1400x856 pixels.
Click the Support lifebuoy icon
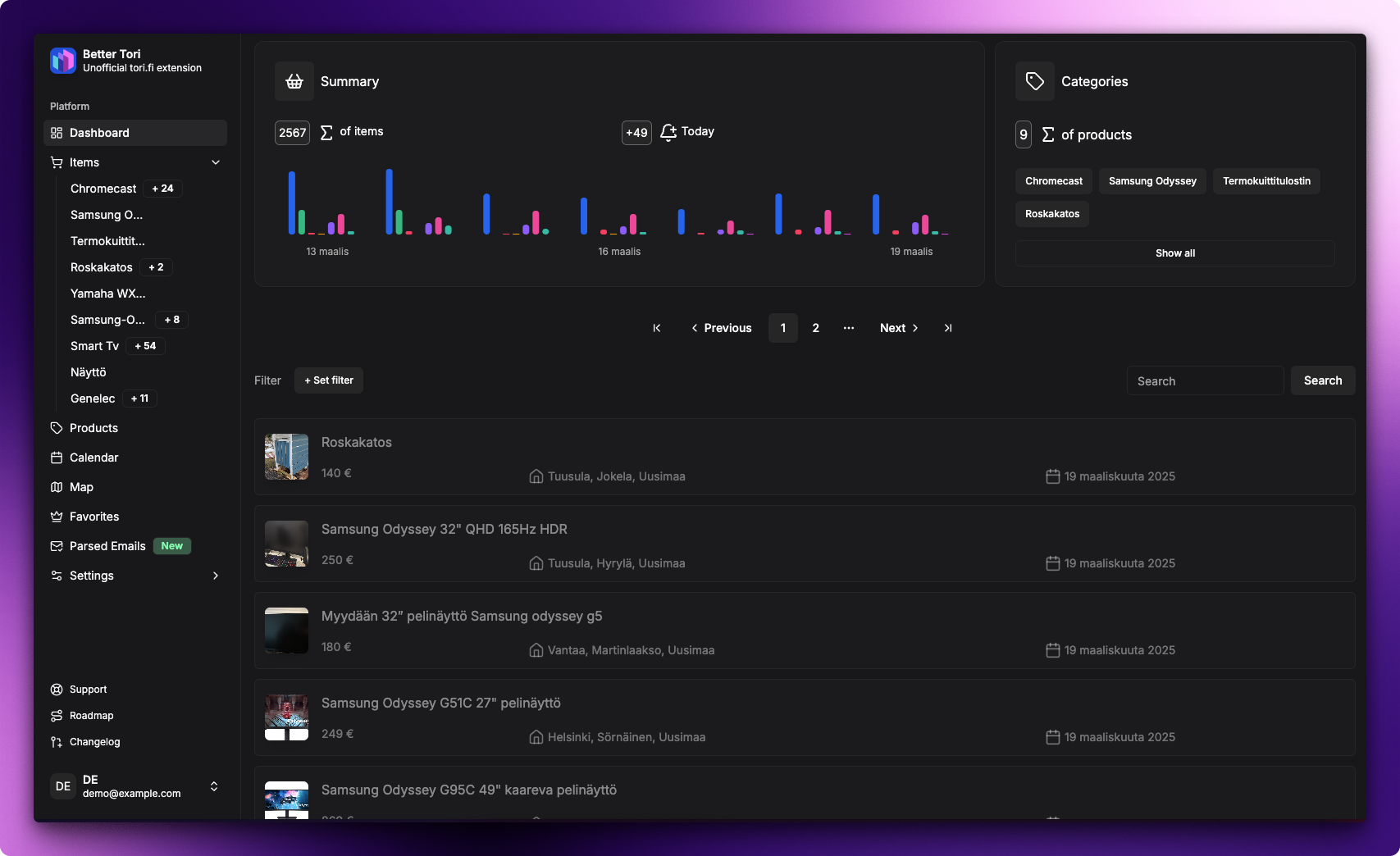click(x=57, y=690)
